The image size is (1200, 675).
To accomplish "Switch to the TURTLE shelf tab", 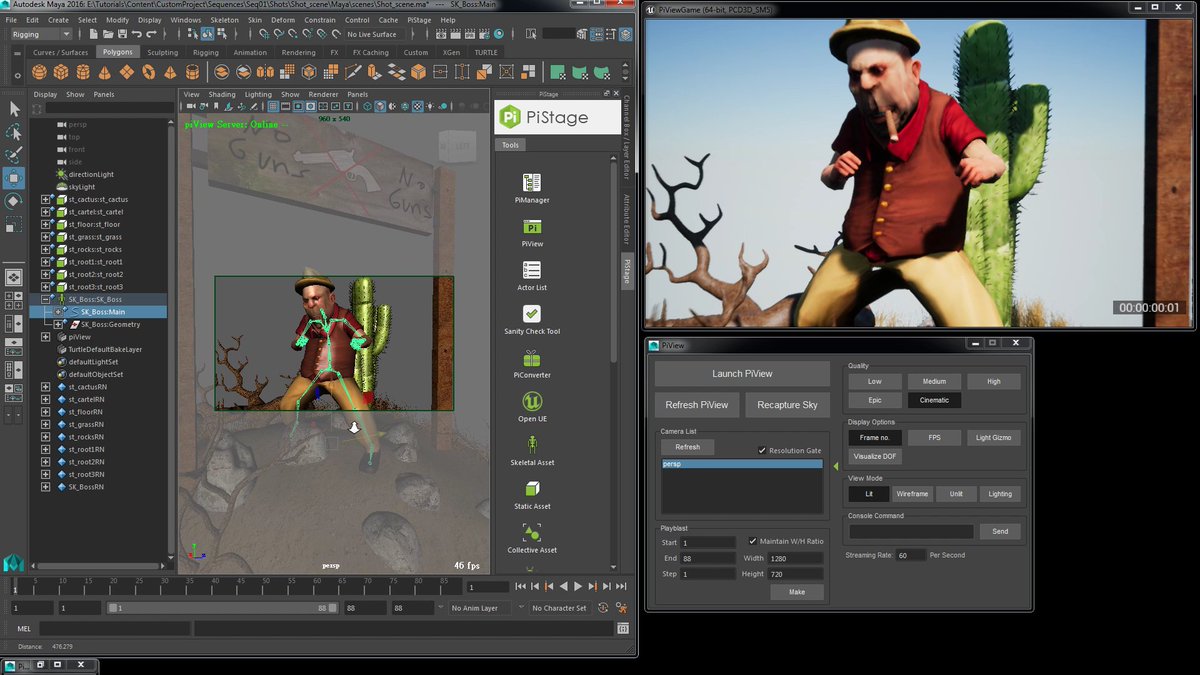I will pyautogui.click(x=486, y=52).
